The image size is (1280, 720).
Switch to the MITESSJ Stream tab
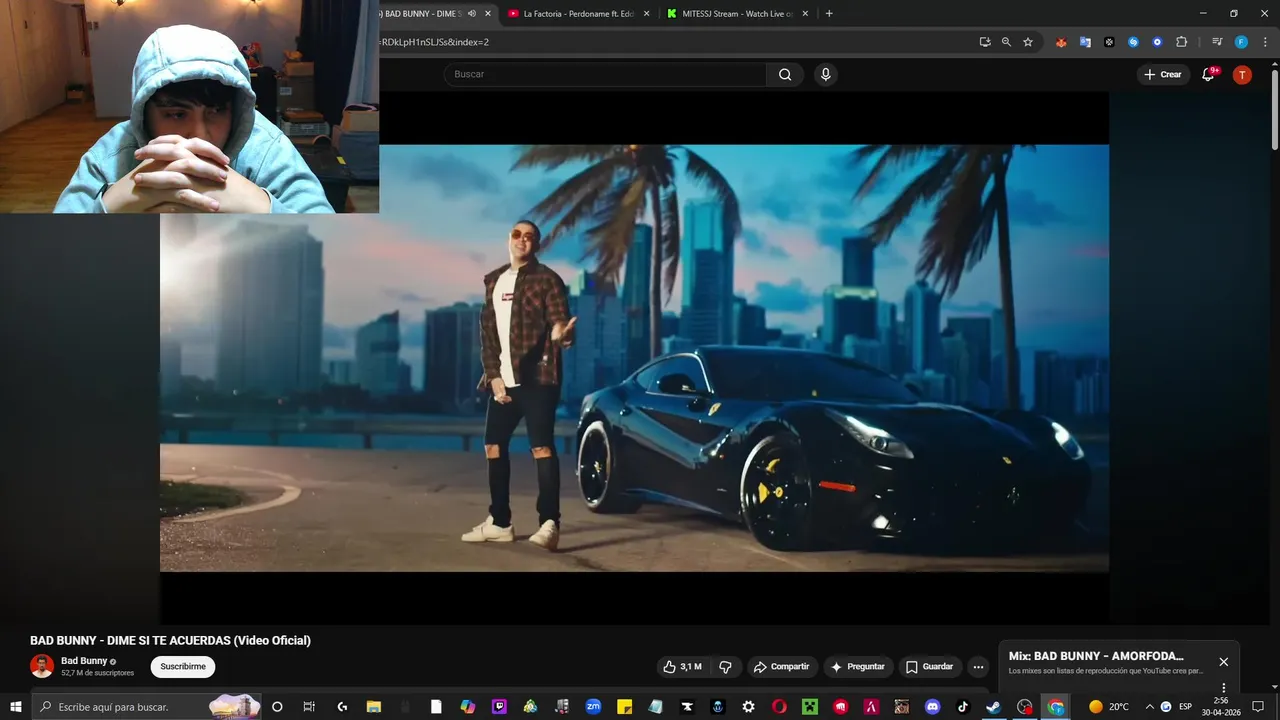737,14
